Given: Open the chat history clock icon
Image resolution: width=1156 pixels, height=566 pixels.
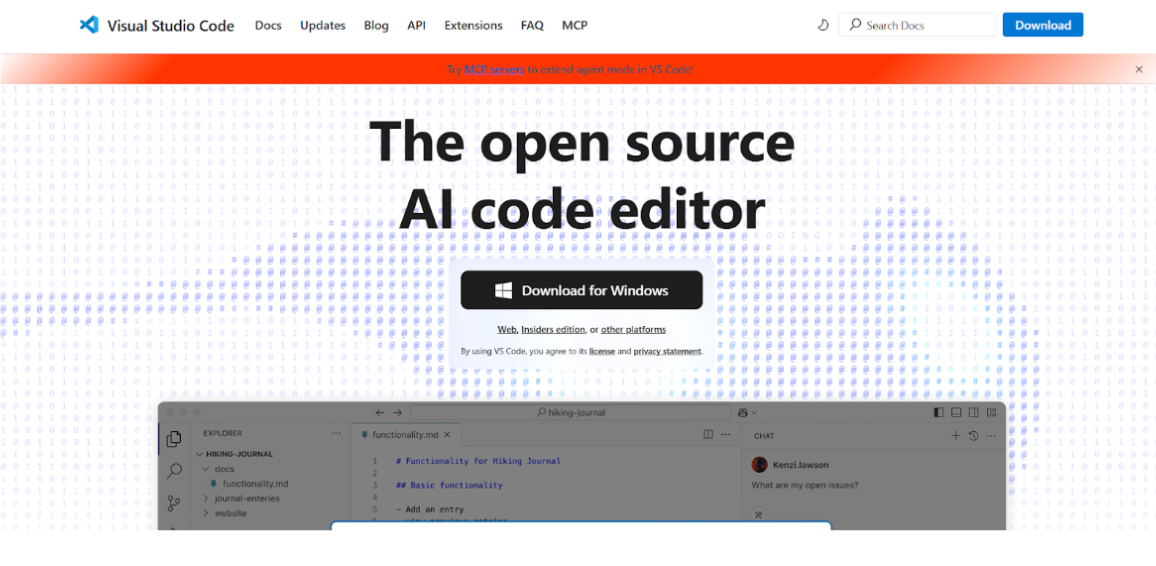Looking at the screenshot, I should pos(973,436).
